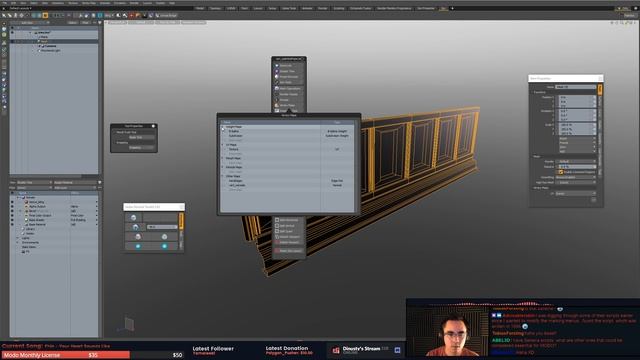Click the red icon in the top toolbar
This screenshot has height=360, width=640.
(x=131, y=16)
